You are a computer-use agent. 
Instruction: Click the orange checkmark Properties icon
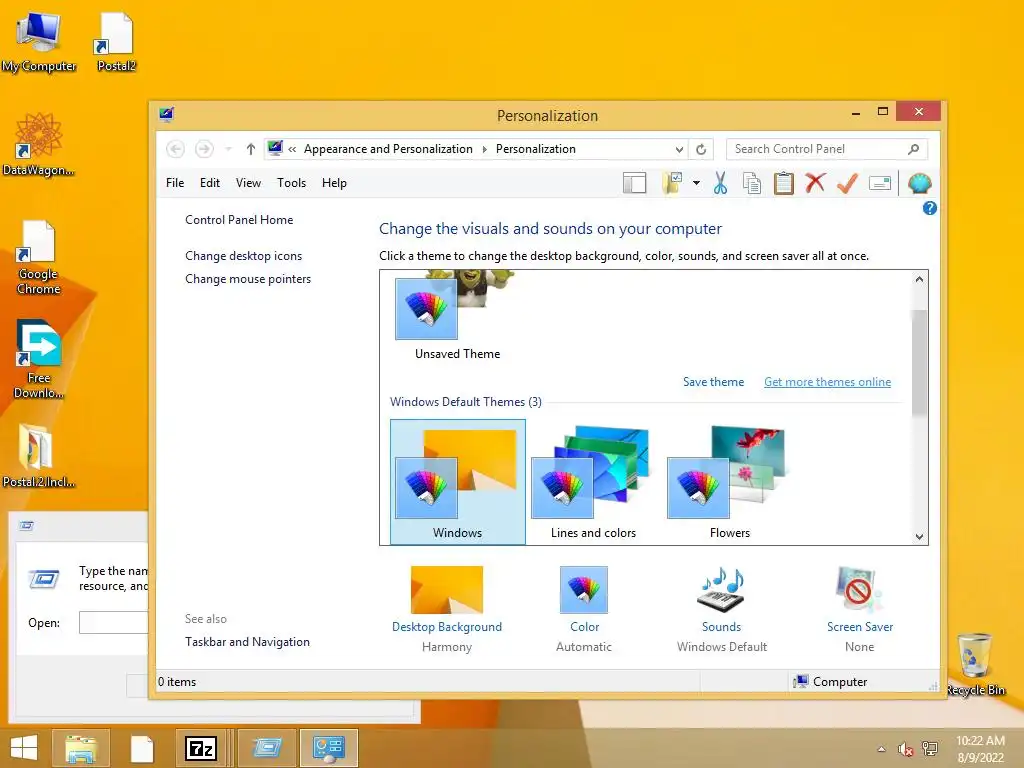[847, 183]
